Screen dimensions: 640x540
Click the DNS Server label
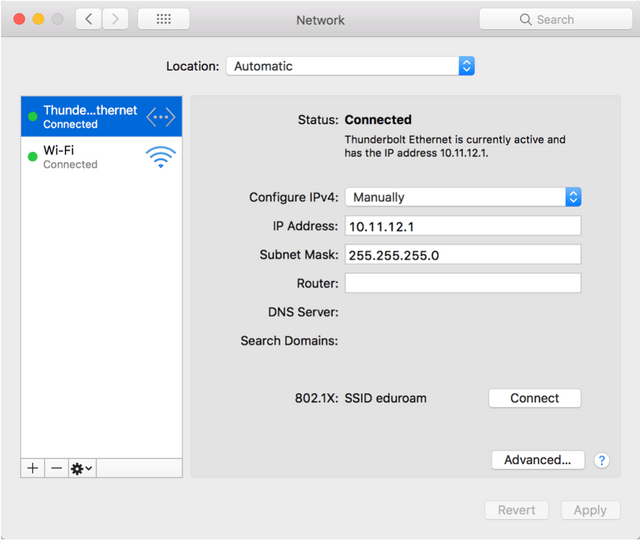(303, 312)
